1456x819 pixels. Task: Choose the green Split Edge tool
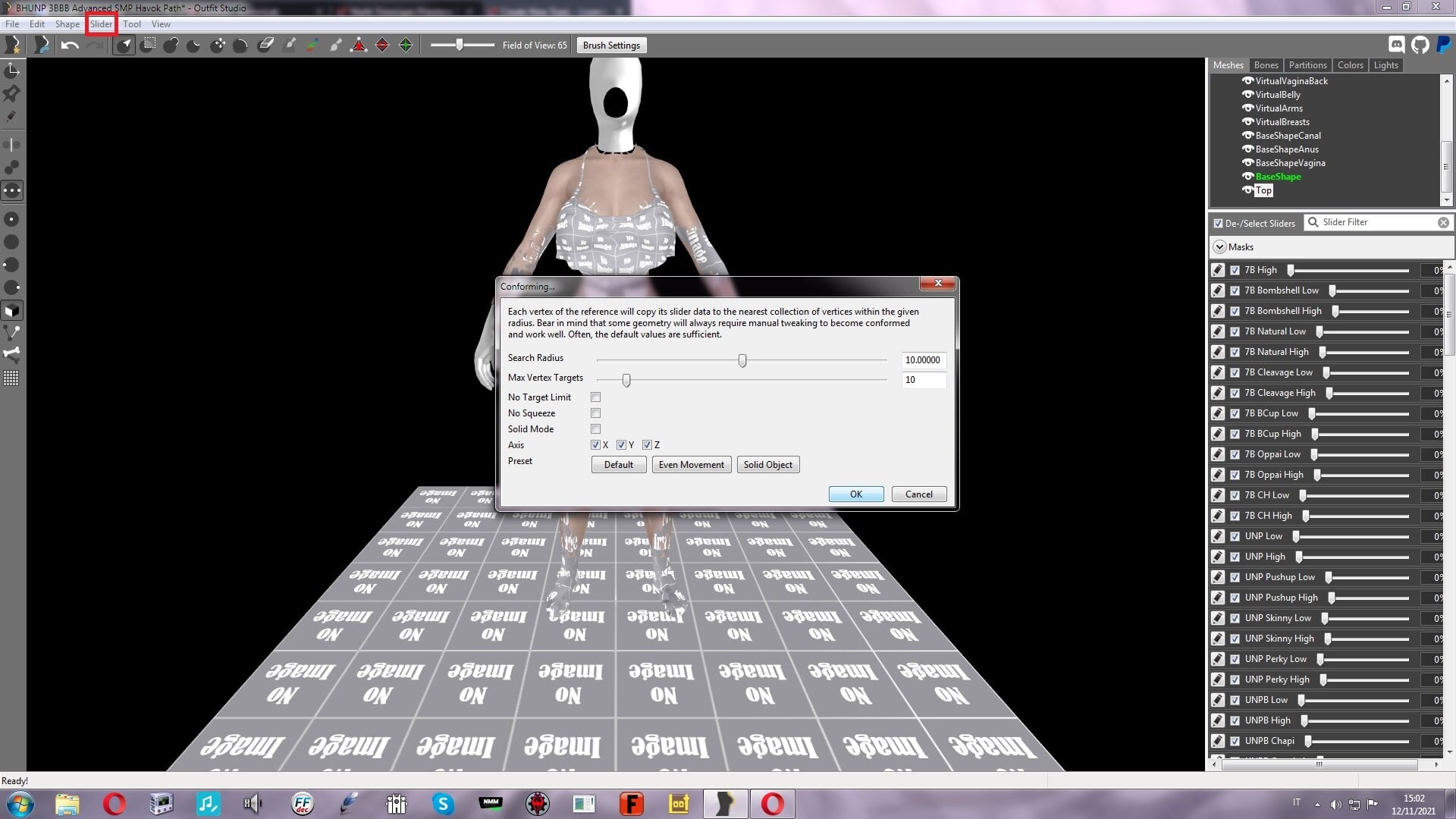click(x=406, y=45)
